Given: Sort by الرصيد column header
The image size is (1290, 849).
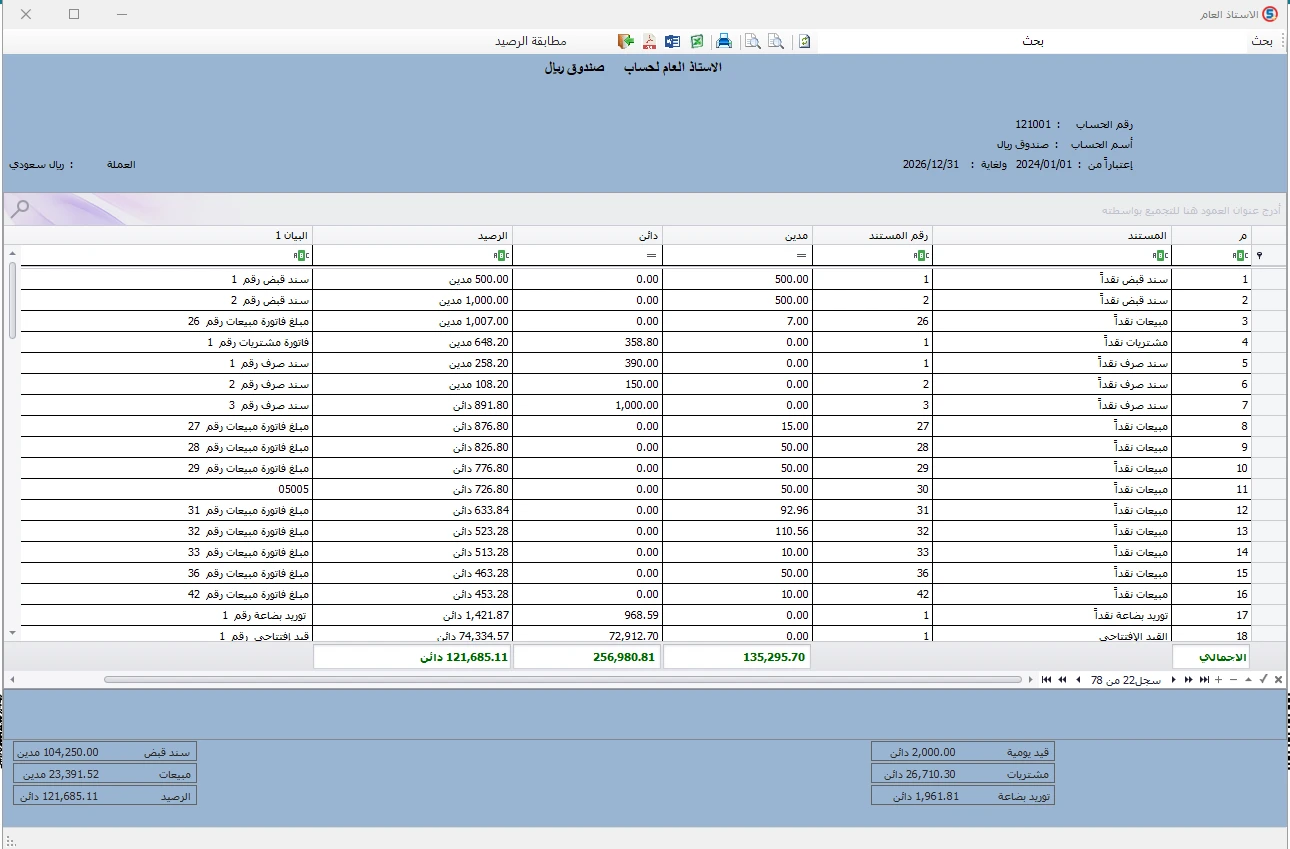Looking at the screenshot, I should 413,235.
